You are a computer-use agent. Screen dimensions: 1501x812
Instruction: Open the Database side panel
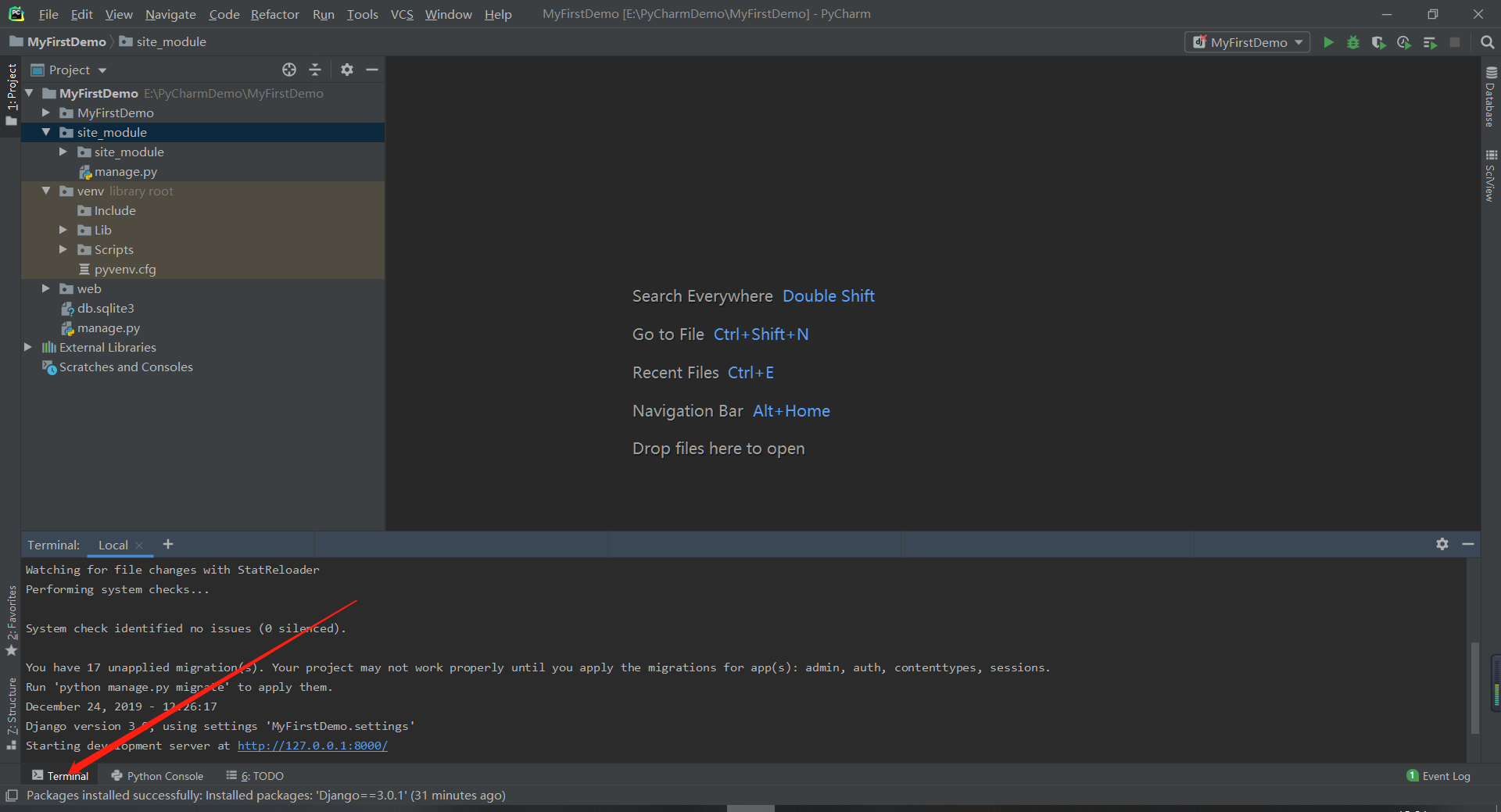[x=1491, y=97]
